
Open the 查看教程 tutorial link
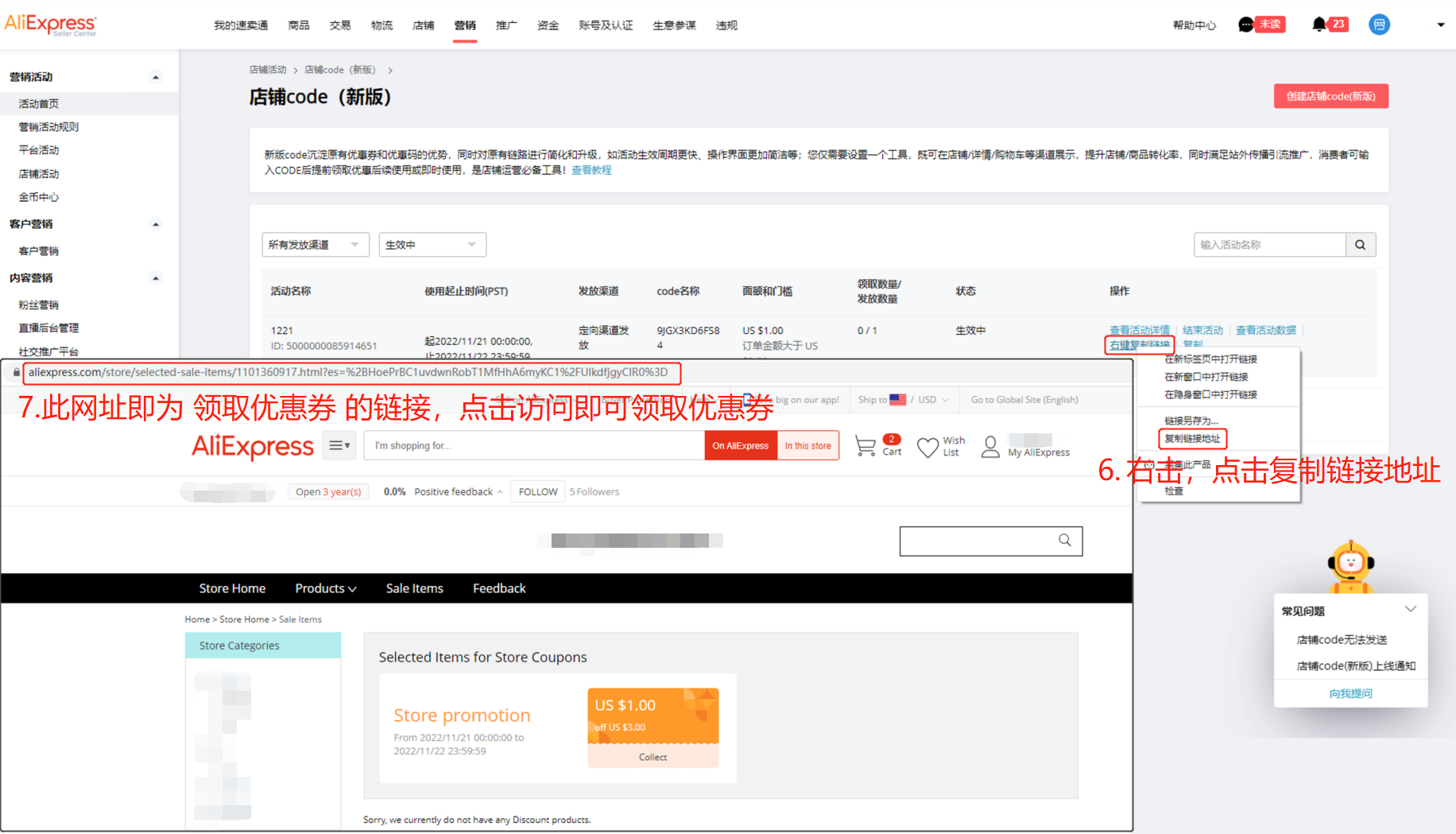click(x=591, y=170)
